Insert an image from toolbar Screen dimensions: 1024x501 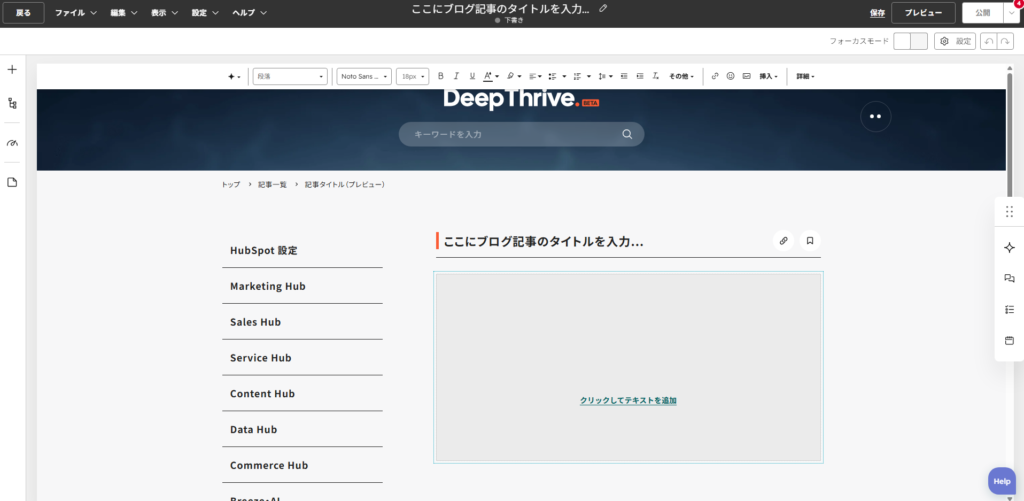[746, 76]
